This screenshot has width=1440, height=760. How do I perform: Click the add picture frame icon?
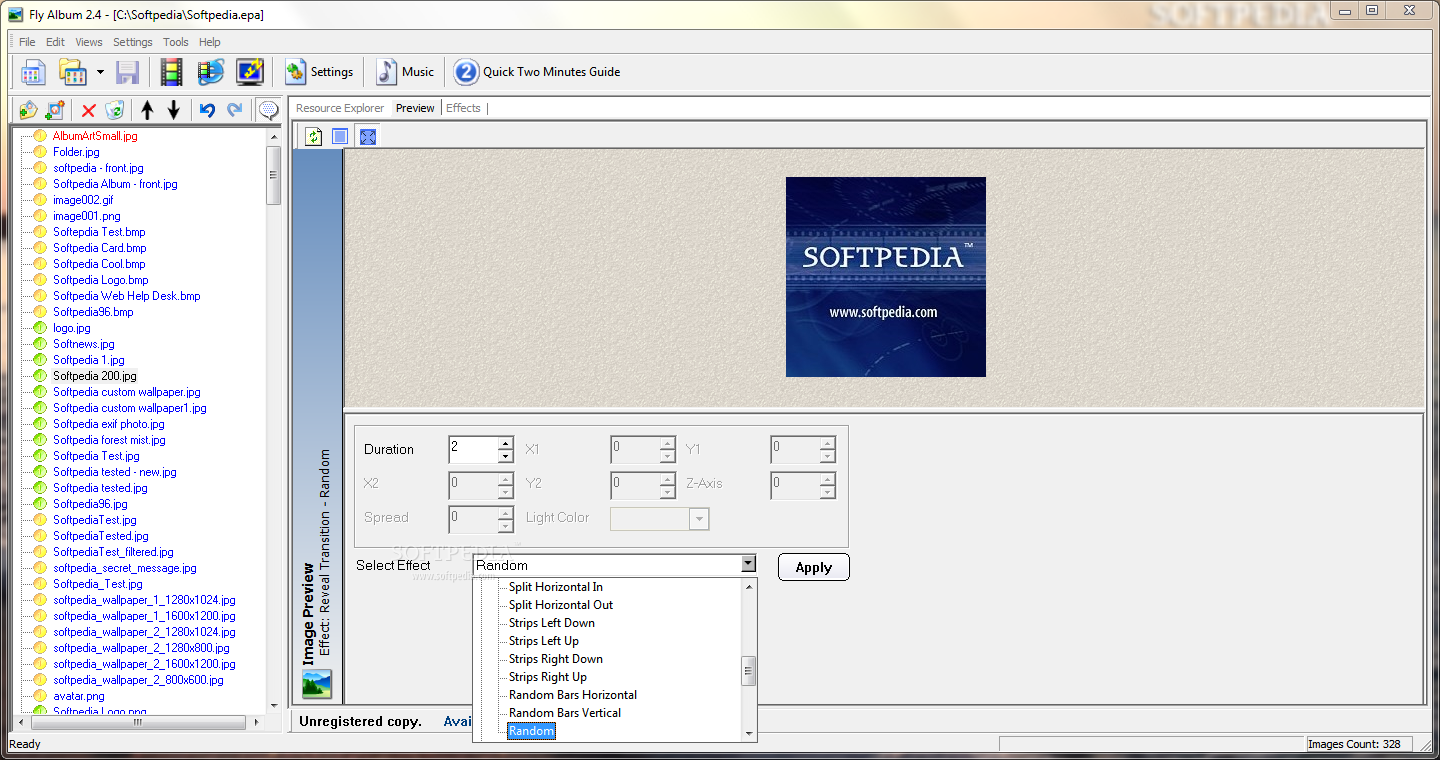(55, 110)
